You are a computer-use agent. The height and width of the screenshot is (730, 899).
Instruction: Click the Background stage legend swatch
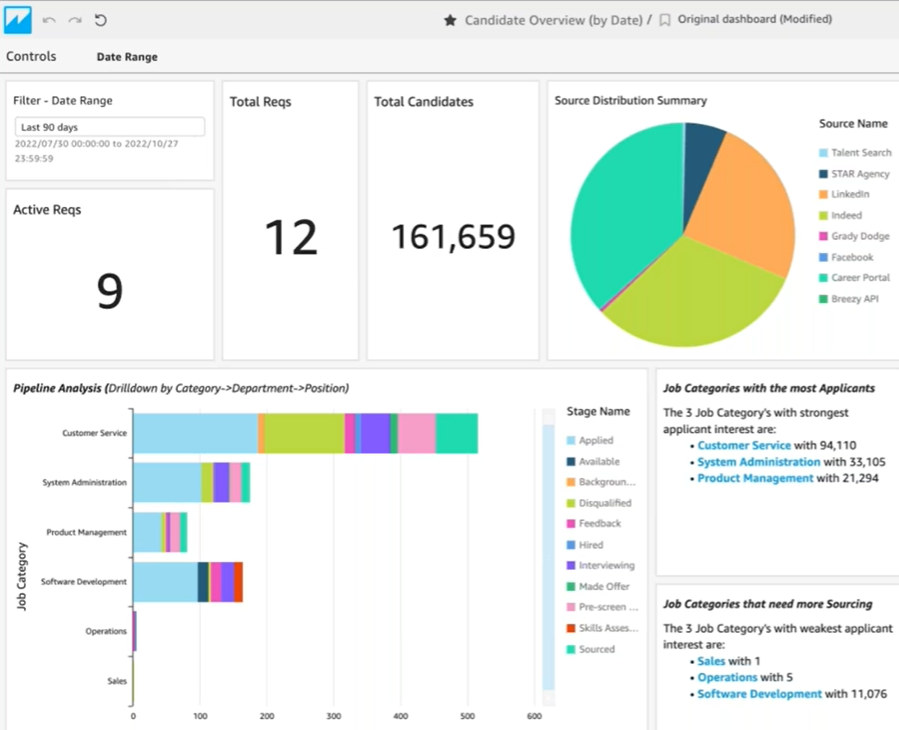tap(570, 482)
